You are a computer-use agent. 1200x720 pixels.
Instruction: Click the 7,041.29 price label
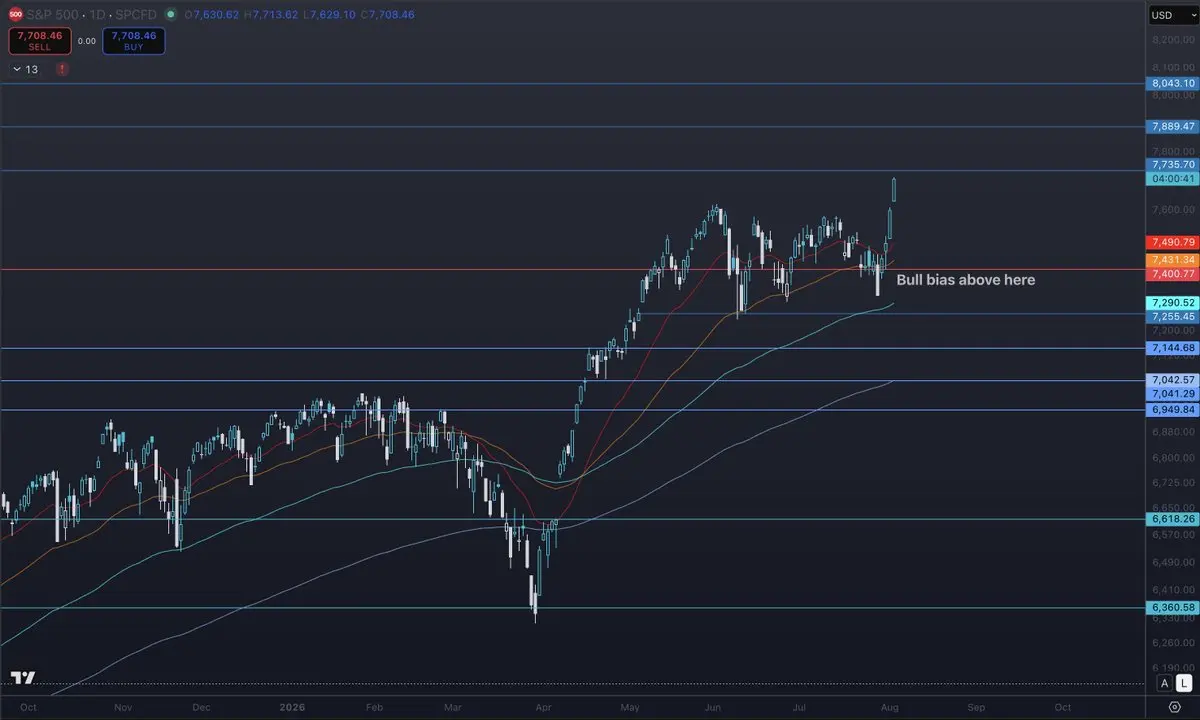pyautogui.click(x=1173, y=394)
